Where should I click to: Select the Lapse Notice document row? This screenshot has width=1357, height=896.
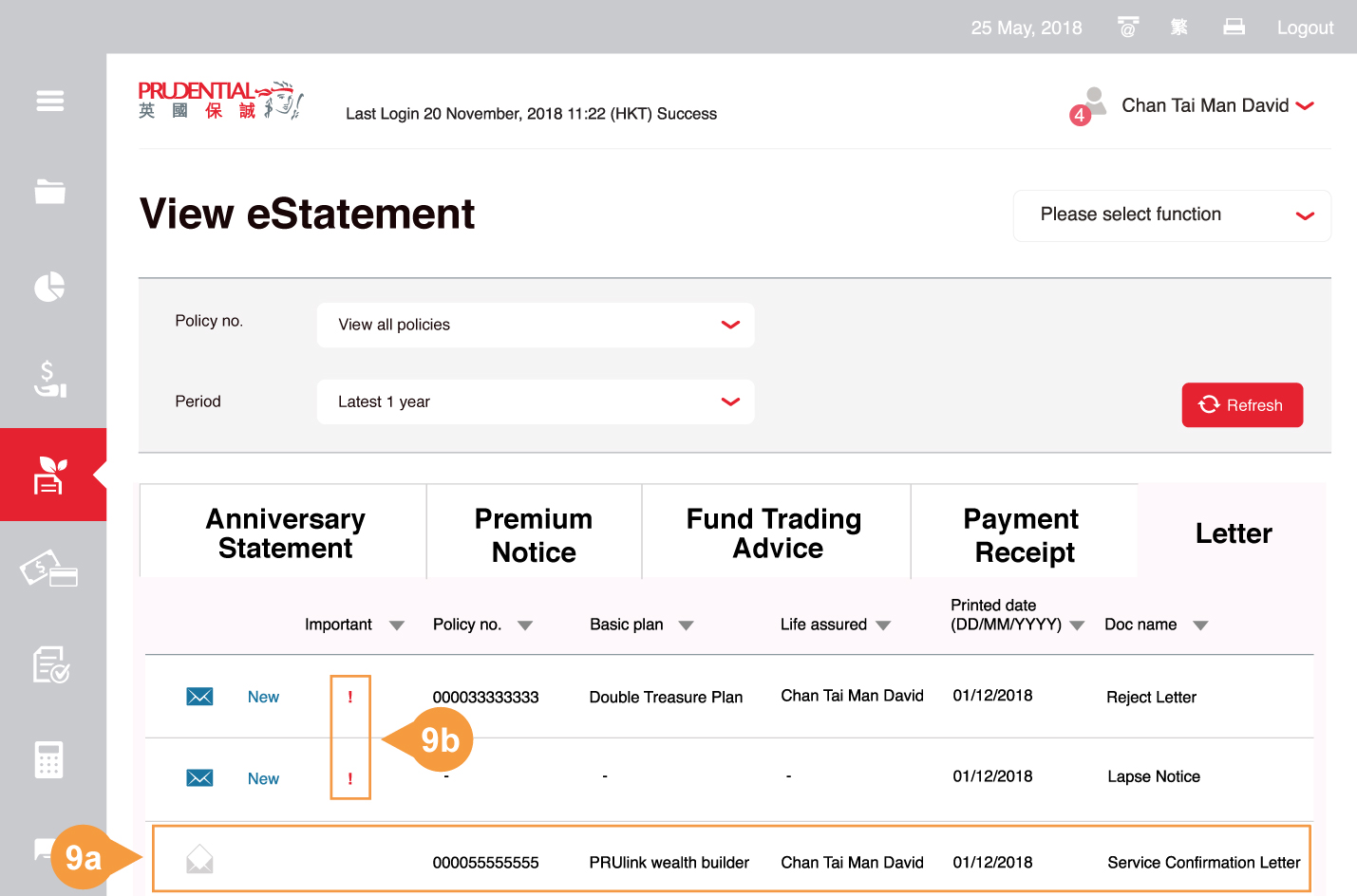[1153, 776]
